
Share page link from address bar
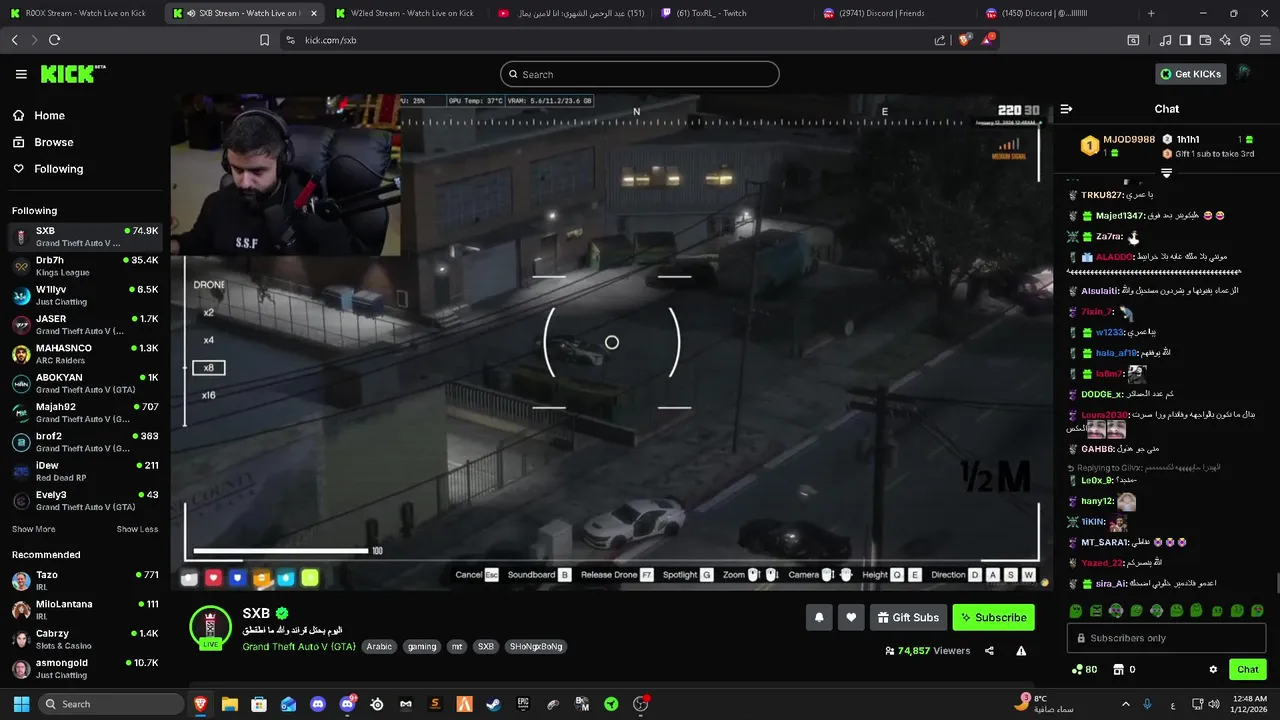tap(940, 40)
